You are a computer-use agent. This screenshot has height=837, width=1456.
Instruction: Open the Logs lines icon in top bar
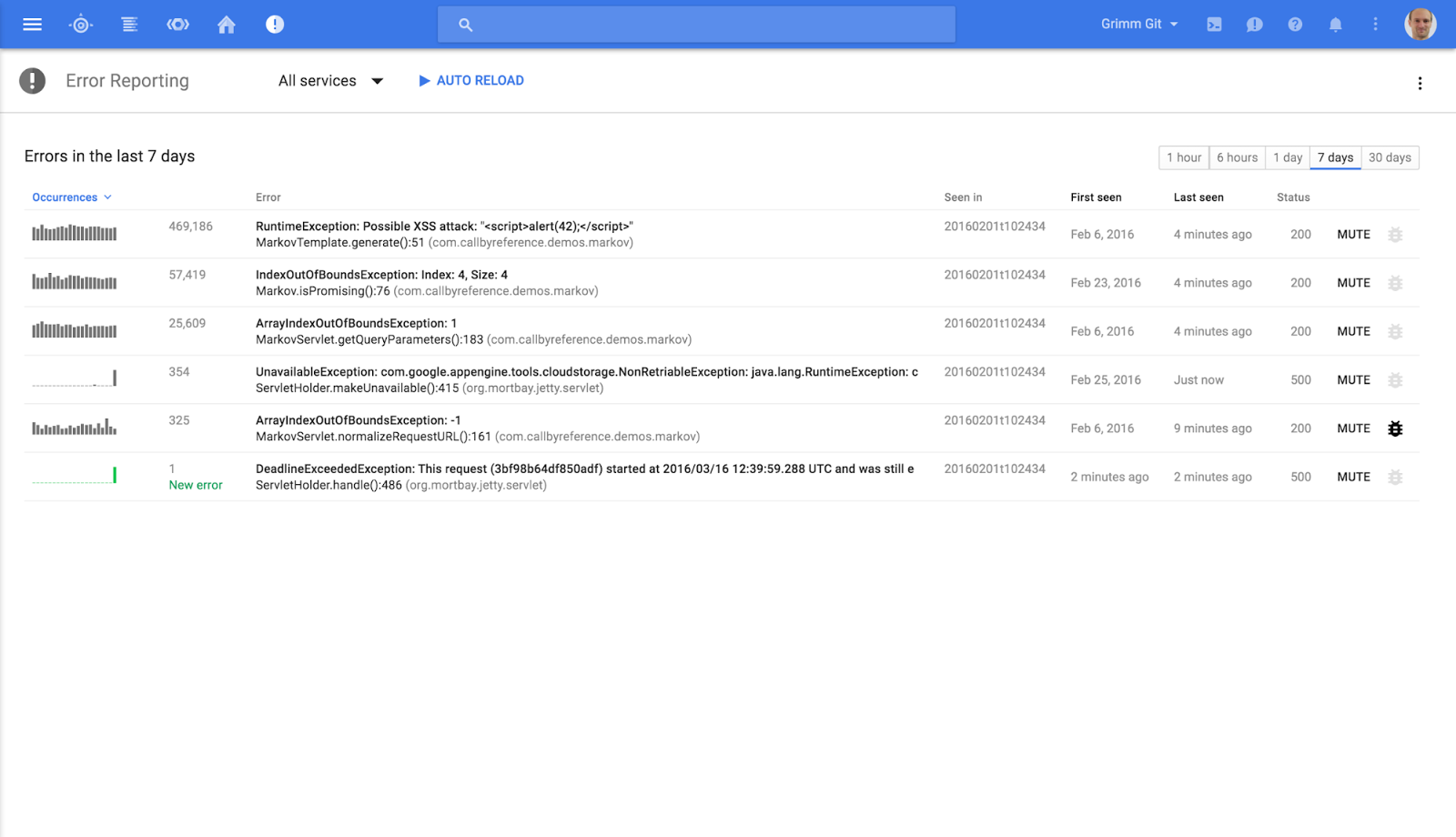click(x=129, y=25)
